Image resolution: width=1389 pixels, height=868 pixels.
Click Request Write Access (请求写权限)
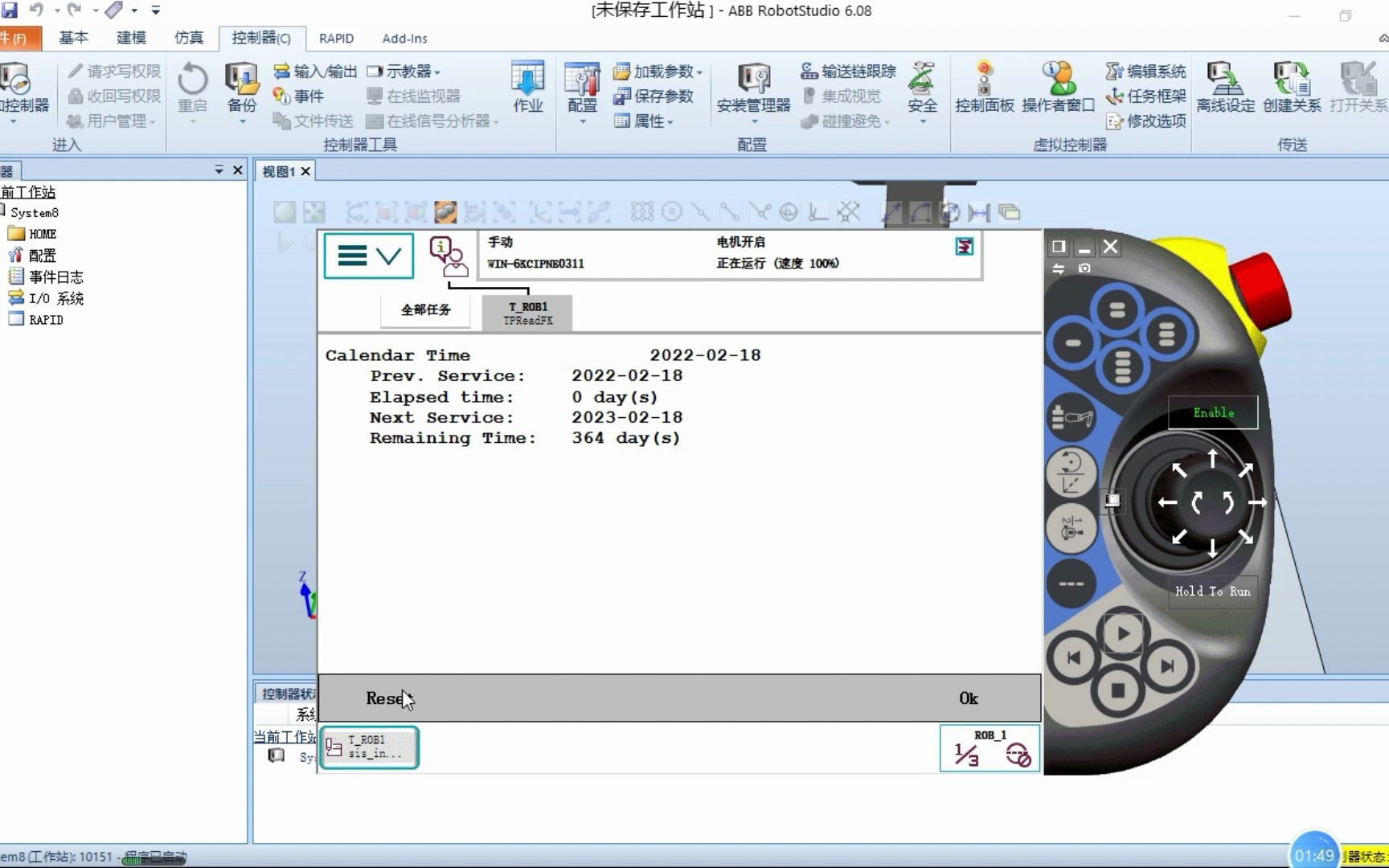tap(115, 72)
